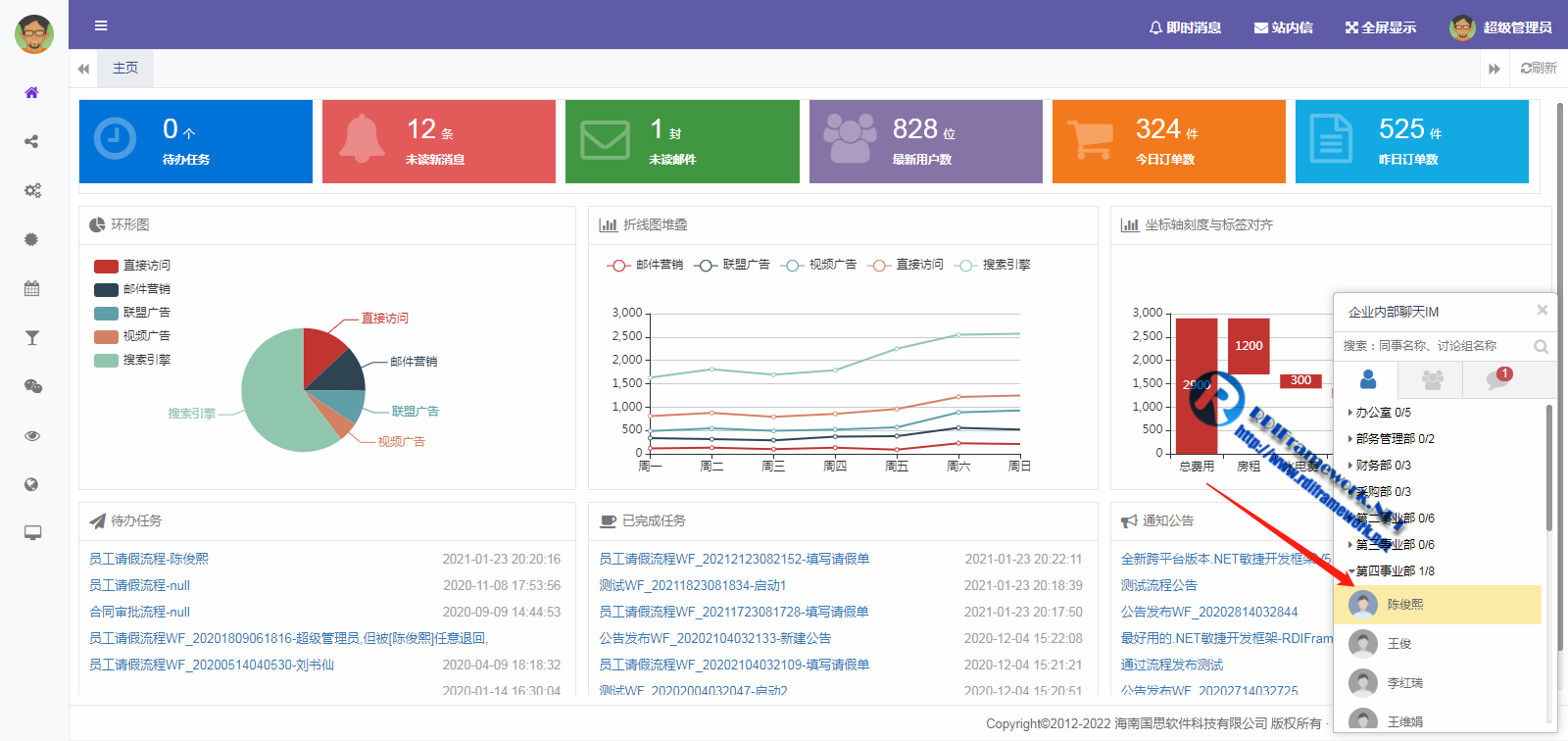Toggle 视频广告 legend in pie chart
The image size is (1568, 741).
coord(132,336)
